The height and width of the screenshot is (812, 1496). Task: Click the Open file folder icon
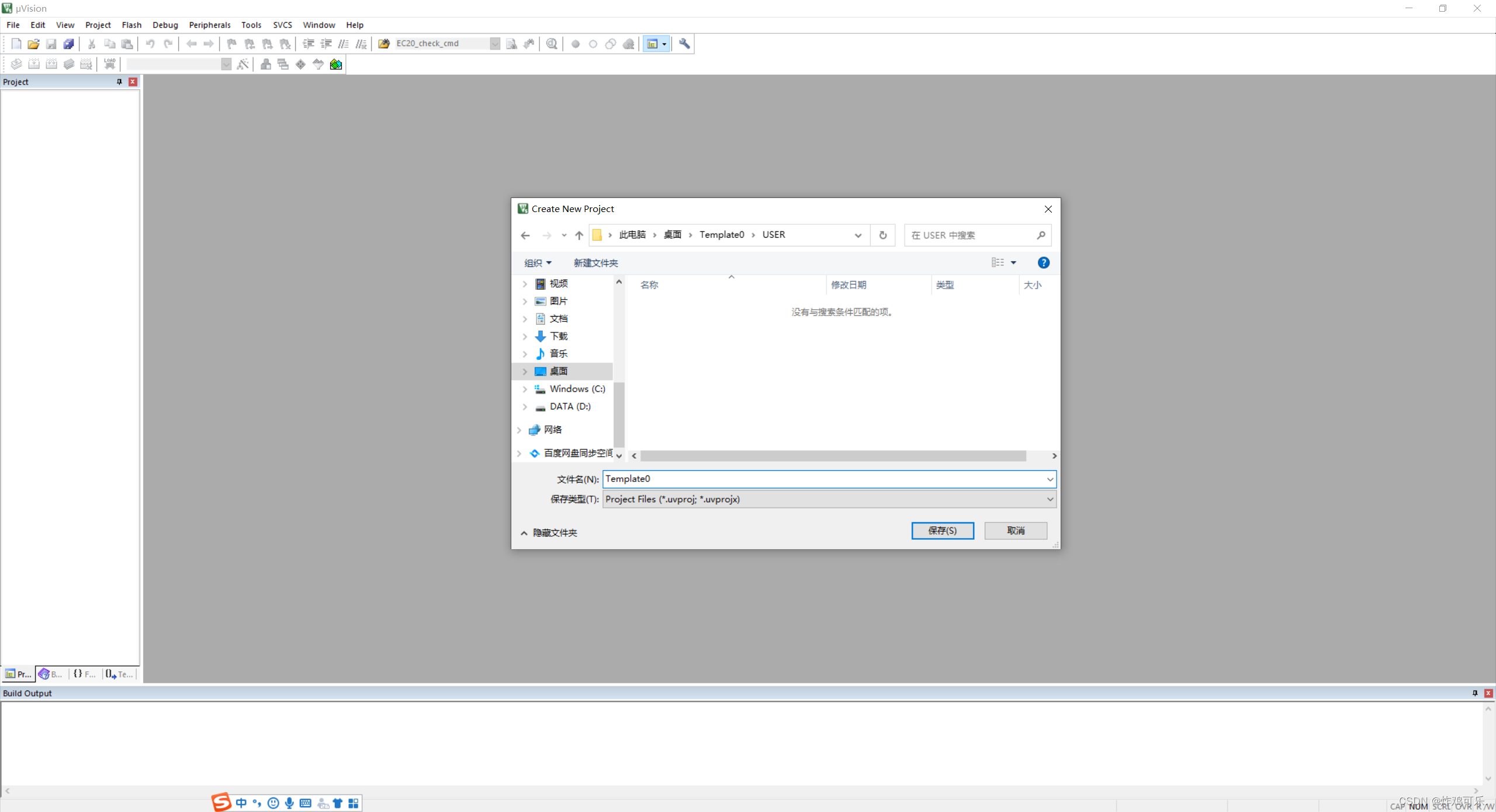(x=33, y=44)
